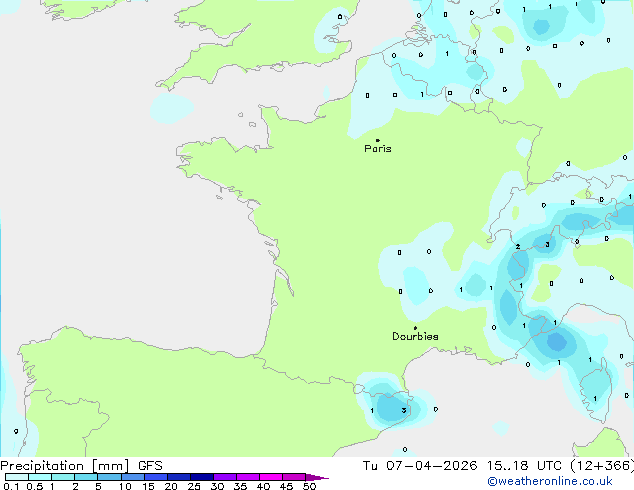Image resolution: width=634 pixels, height=490 pixels.
Task: Pick the 2–5 mm legend swatch
Action: point(86,477)
